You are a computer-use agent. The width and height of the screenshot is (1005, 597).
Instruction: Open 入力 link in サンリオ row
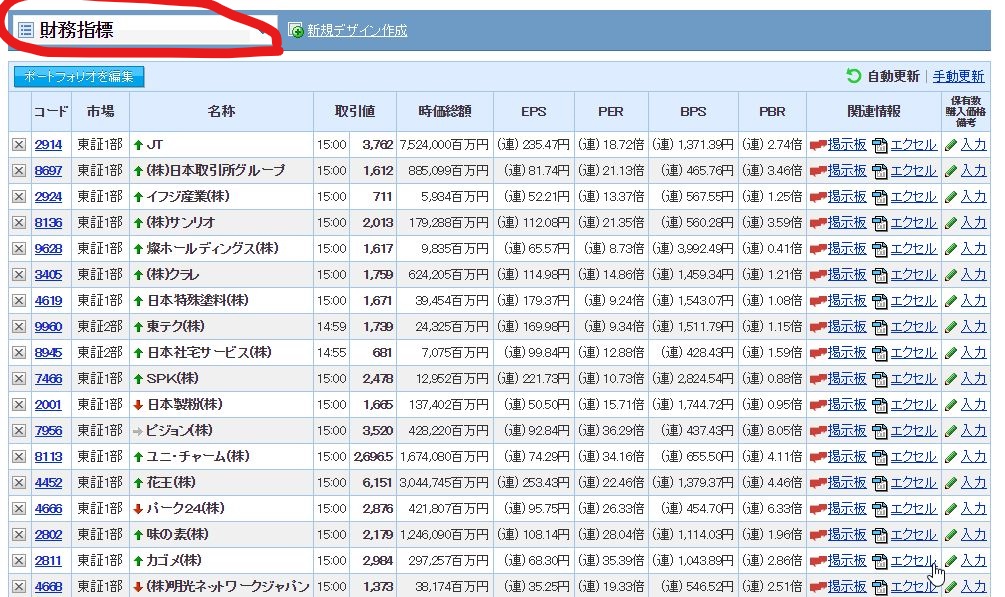(x=973, y=223)
